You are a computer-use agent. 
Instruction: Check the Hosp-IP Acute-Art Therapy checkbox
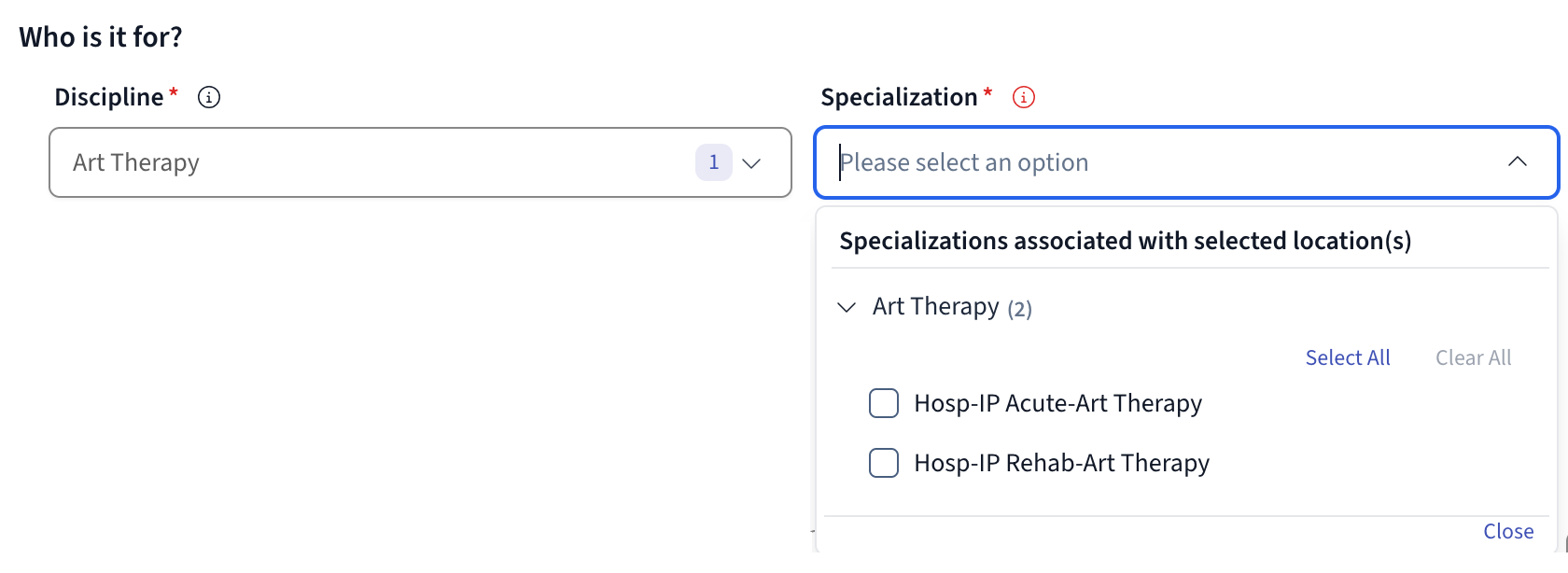coord(884,403)
